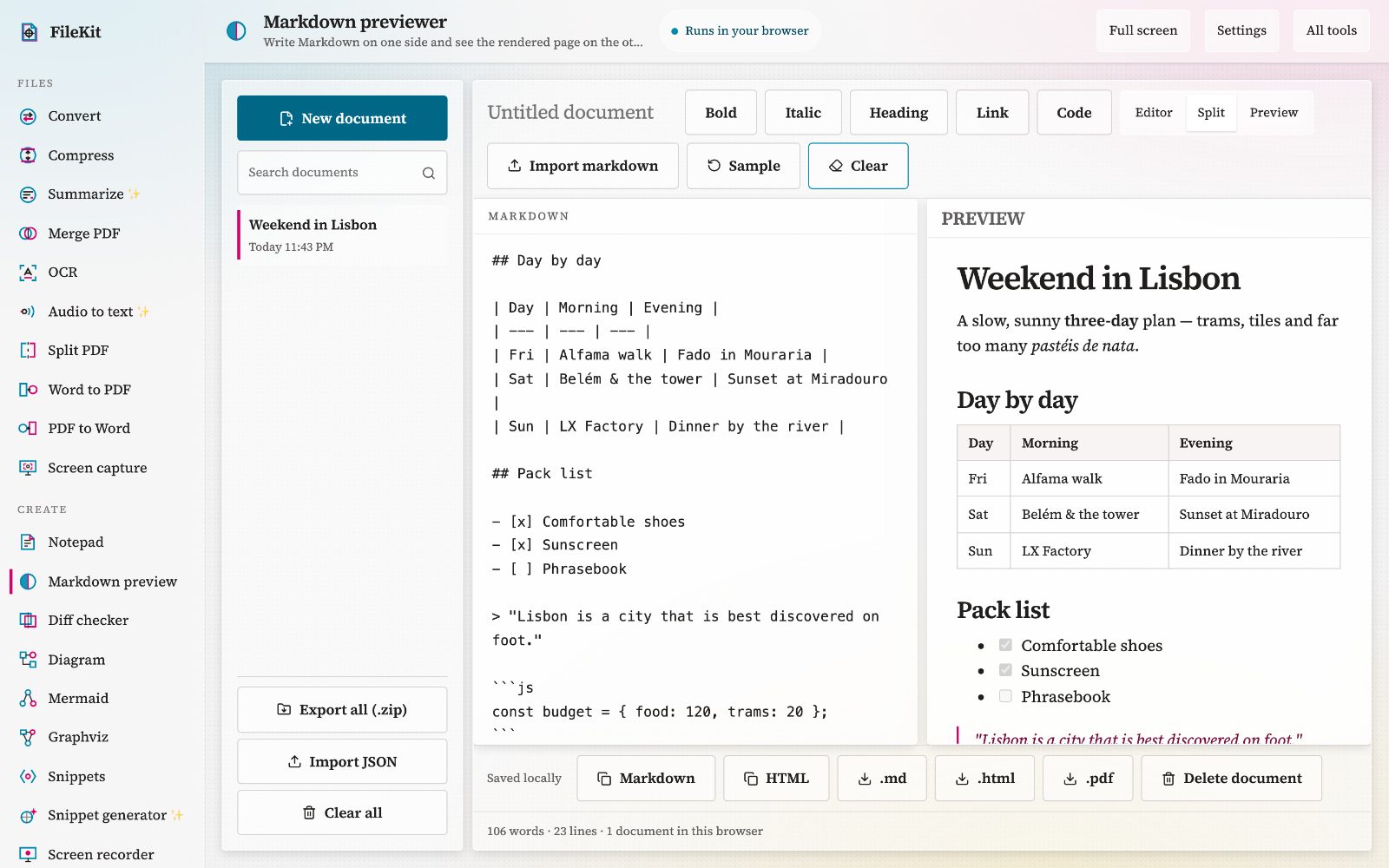
Task: Open the Full screen mode
Action: coord(1143,31)
